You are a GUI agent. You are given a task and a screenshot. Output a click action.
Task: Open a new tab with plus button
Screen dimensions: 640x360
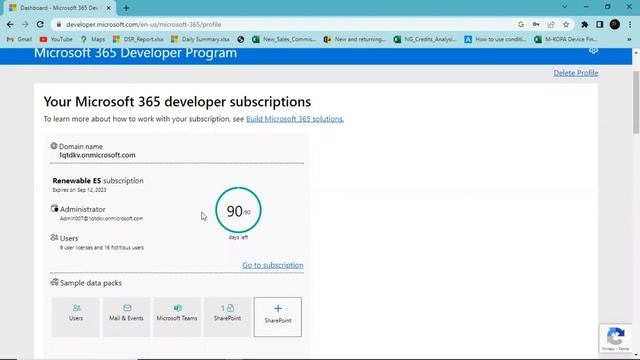tap(126, 8)
